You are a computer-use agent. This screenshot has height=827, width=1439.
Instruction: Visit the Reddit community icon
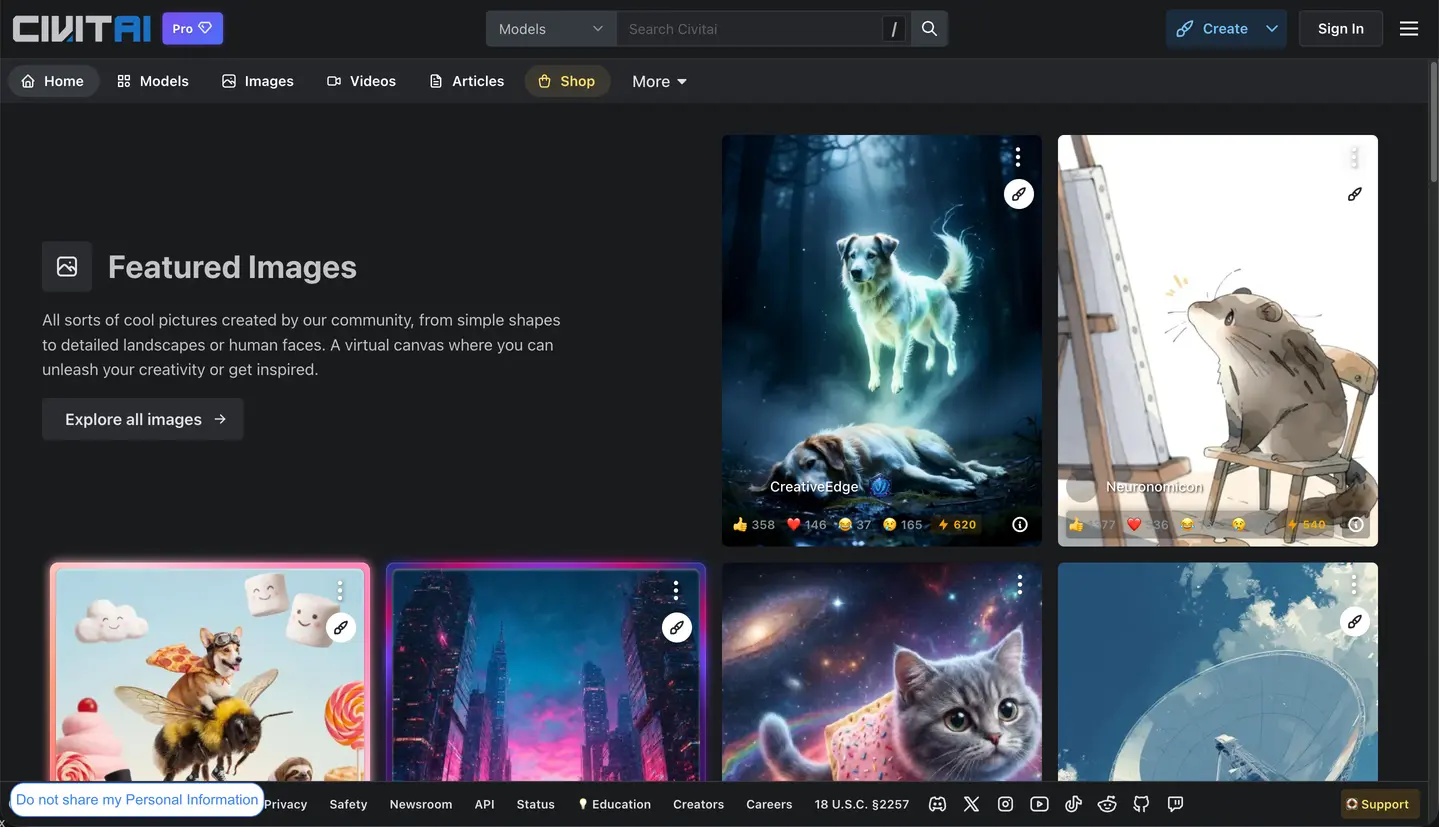tap(1107, 804)
